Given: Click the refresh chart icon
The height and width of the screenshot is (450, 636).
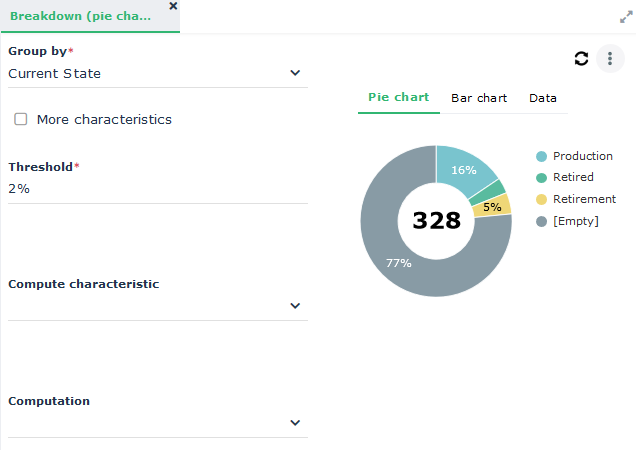Looking at the screenshot, I should click(581, 58).
